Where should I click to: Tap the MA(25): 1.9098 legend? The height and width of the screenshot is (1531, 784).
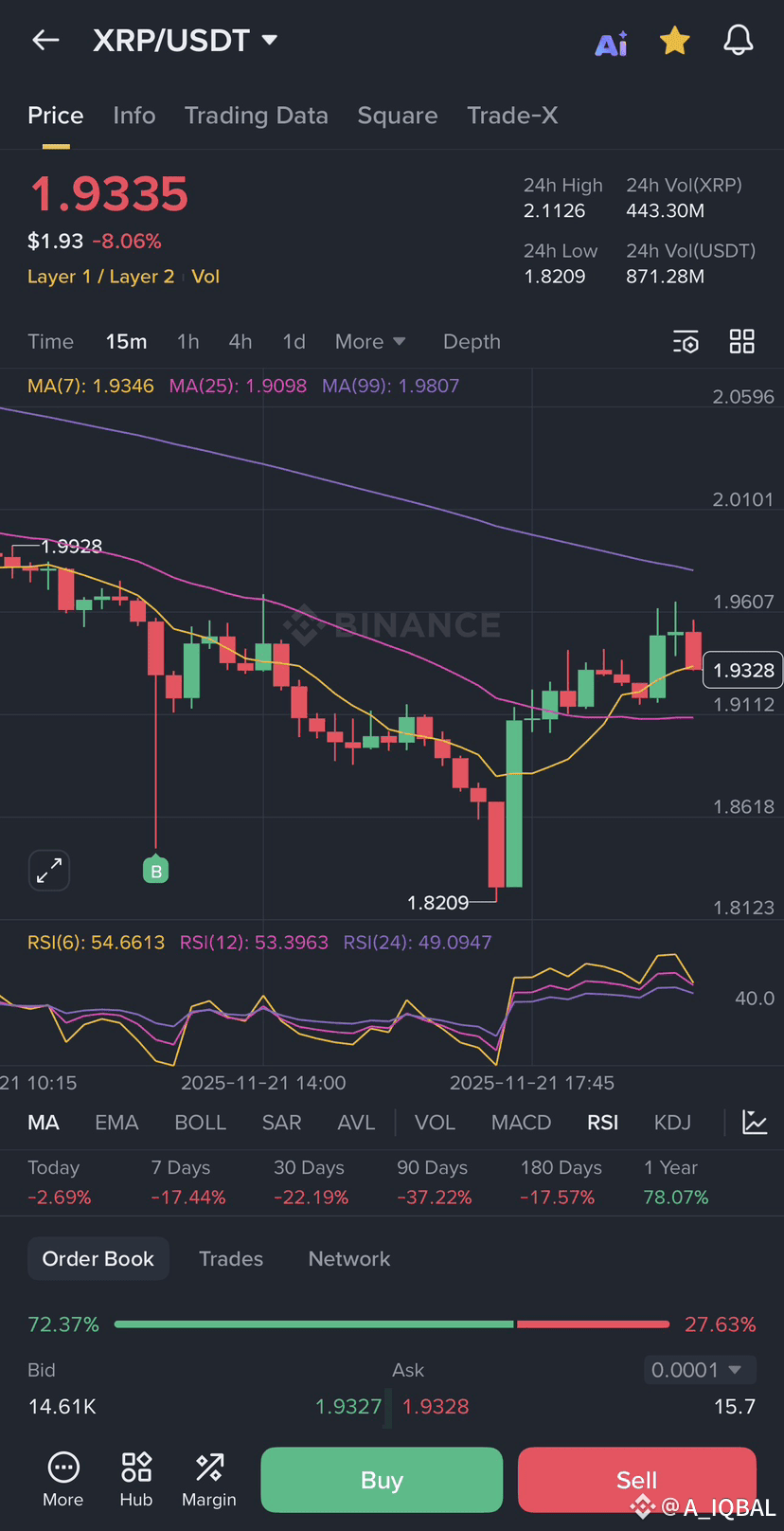point(238,386)
